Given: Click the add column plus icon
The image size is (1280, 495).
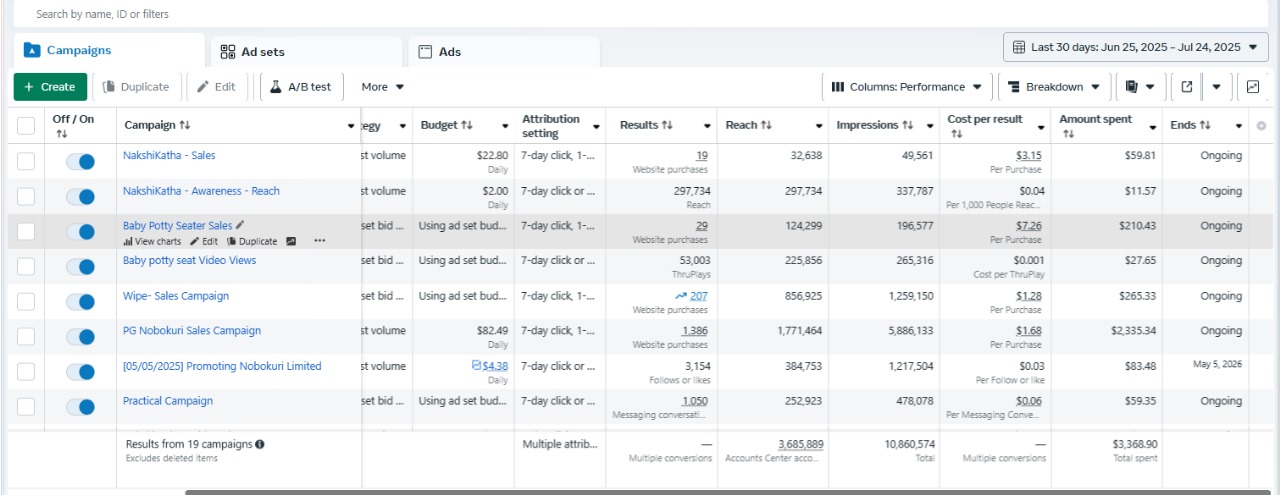Looking at the screenshot, I should [1261, 126].
